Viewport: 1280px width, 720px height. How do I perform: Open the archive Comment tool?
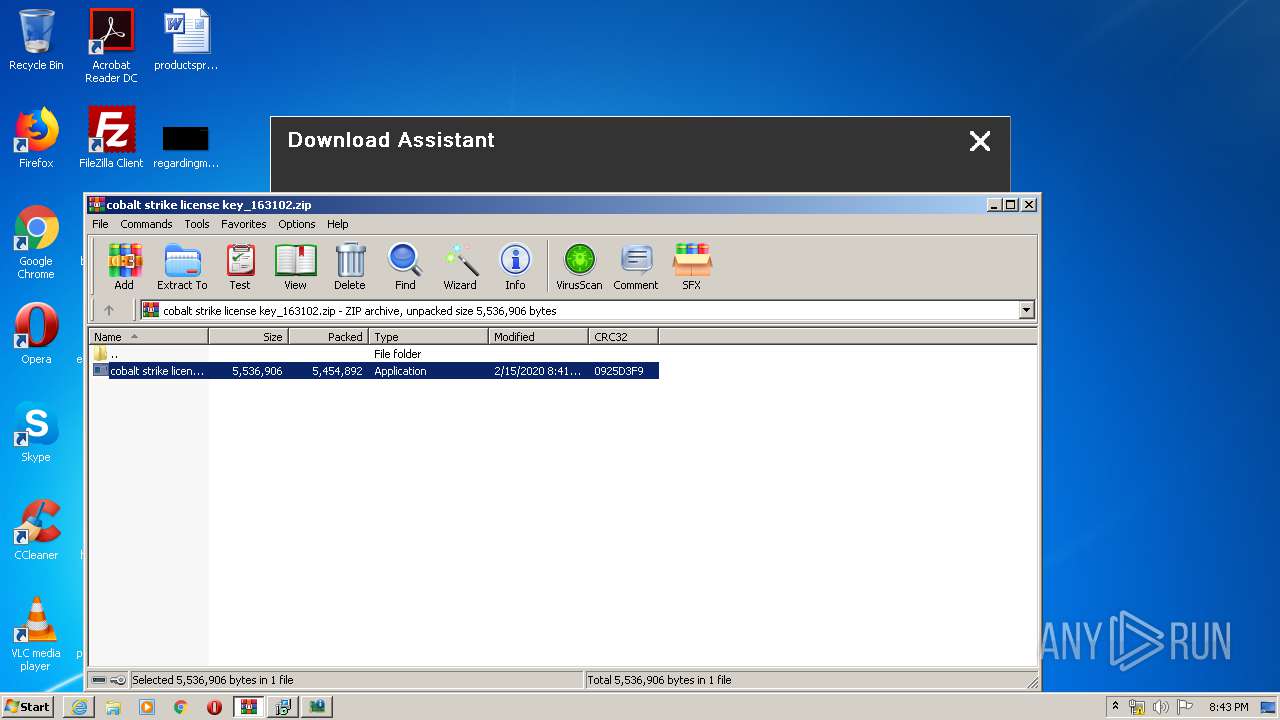pyautogui.click(x=636, y=267)
